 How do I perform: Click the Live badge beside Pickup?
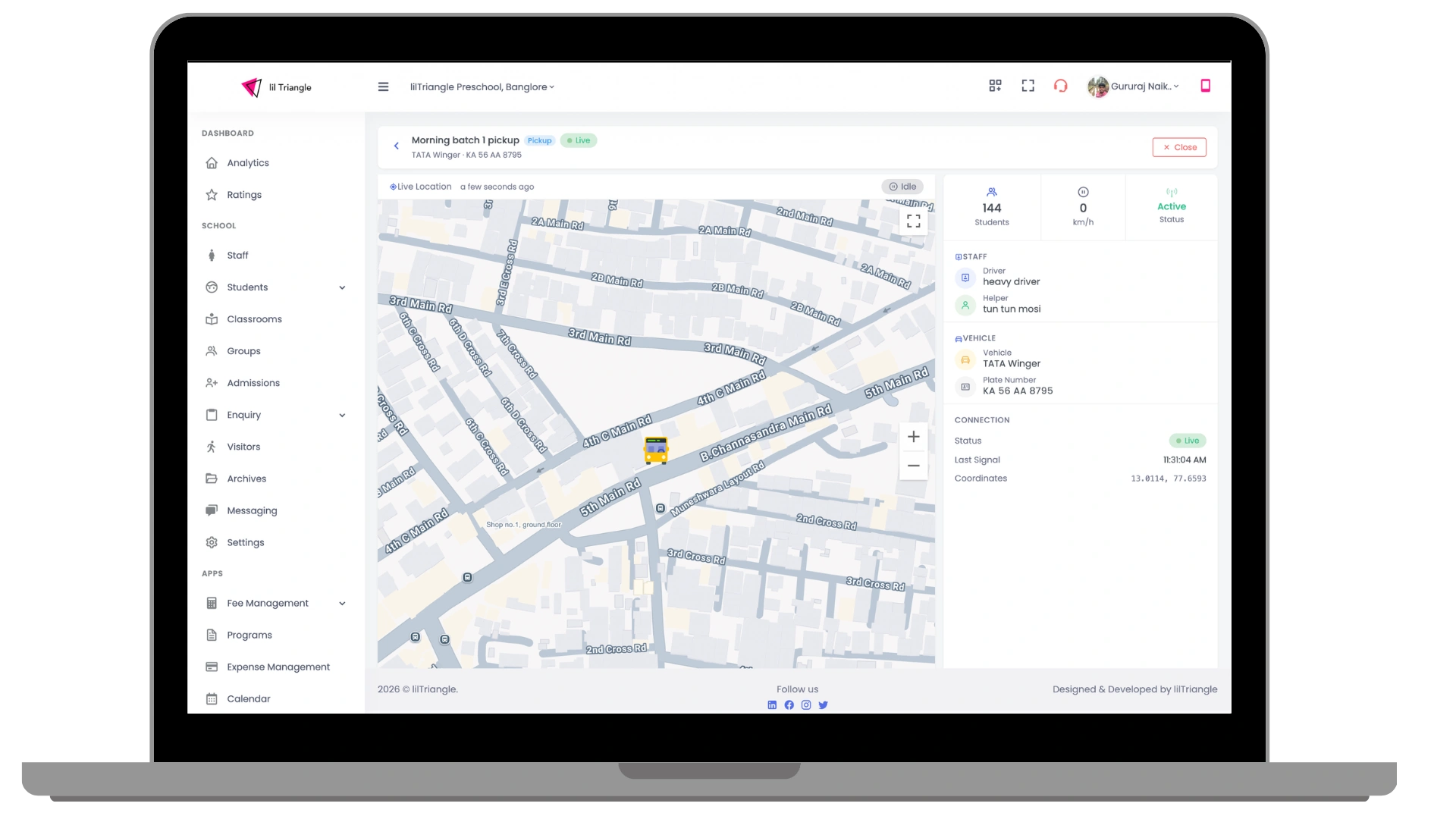[579, 140]
